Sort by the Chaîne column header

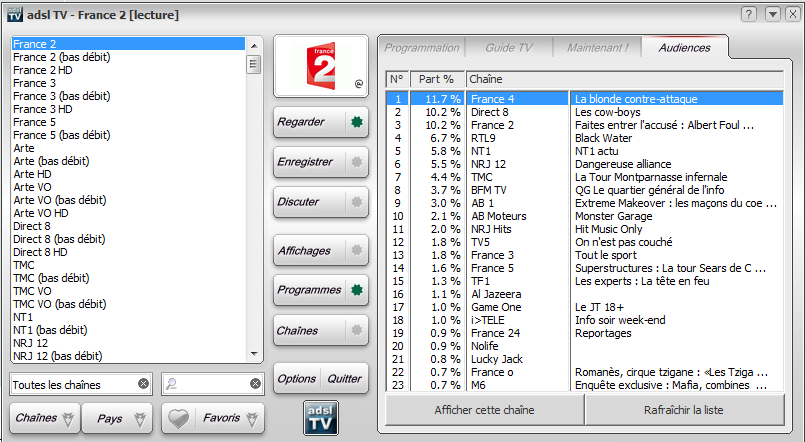[x=625, y=79]
